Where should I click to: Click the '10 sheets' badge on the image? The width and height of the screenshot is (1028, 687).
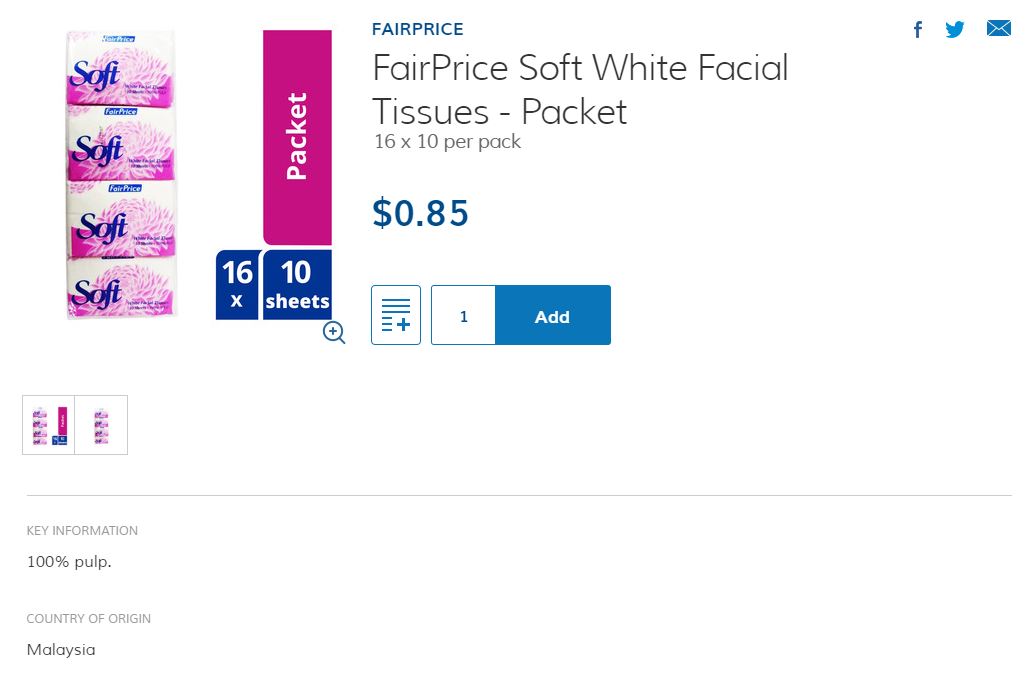click(x=297, y=283)
